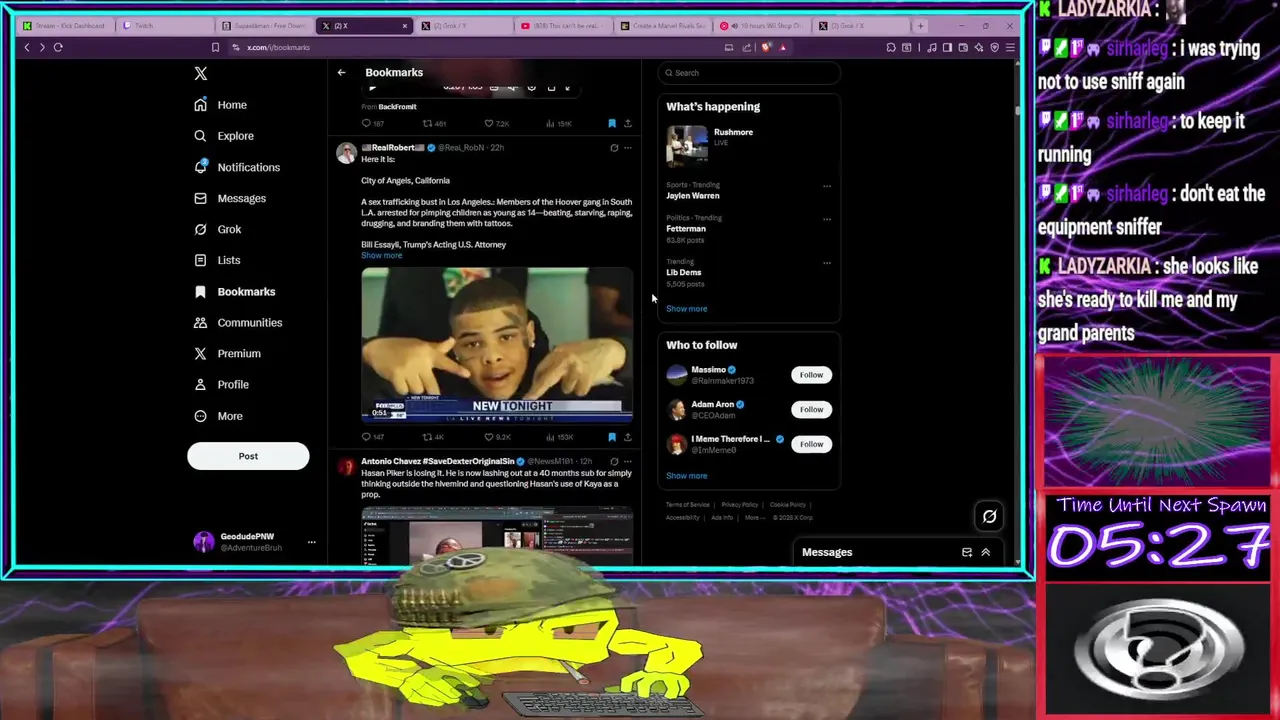Open Premium in the sidebar
Viewport: 1280px width, 720px height.
[227, 353]
